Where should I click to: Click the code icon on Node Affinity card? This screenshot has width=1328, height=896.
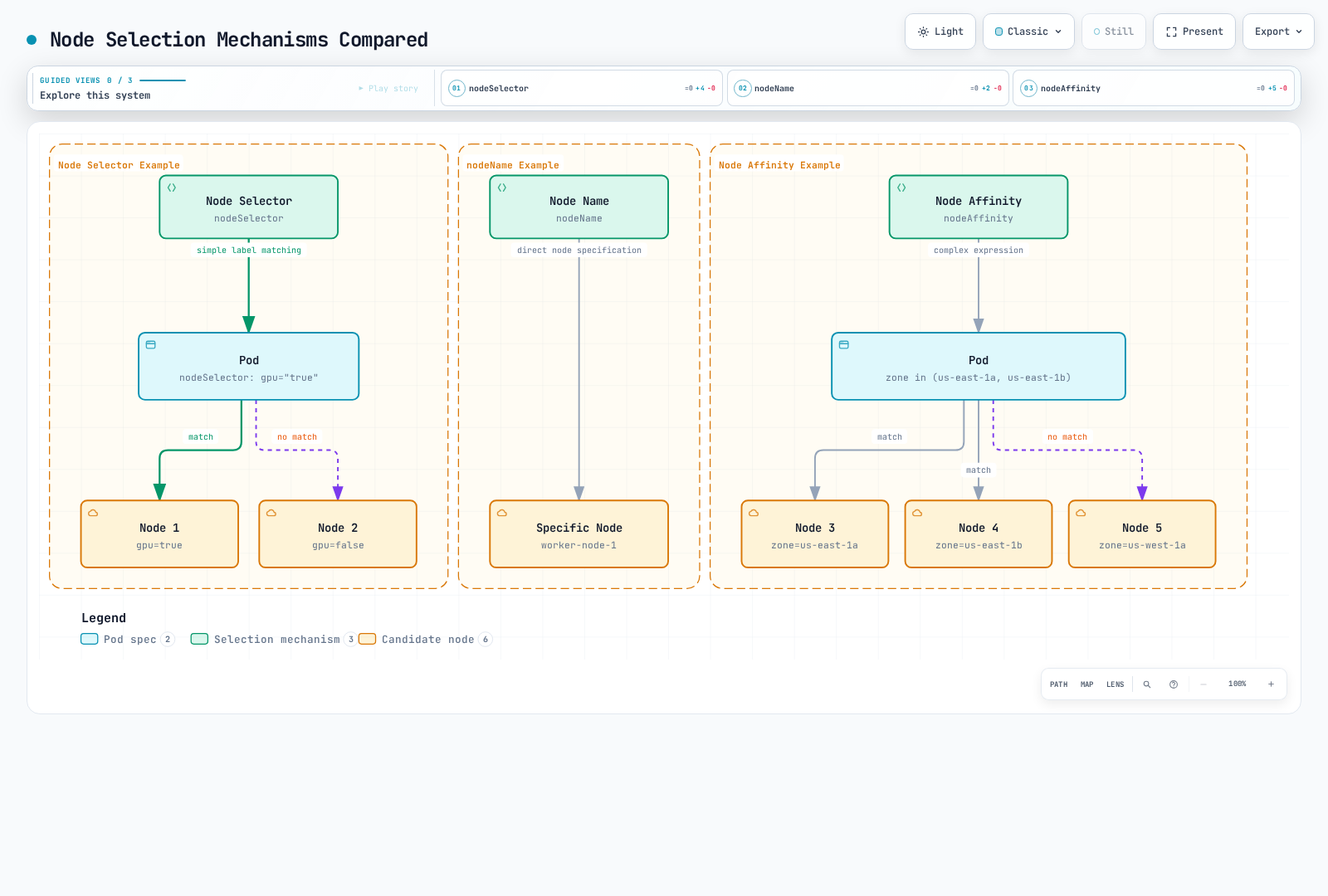click(x=901, y=187)
